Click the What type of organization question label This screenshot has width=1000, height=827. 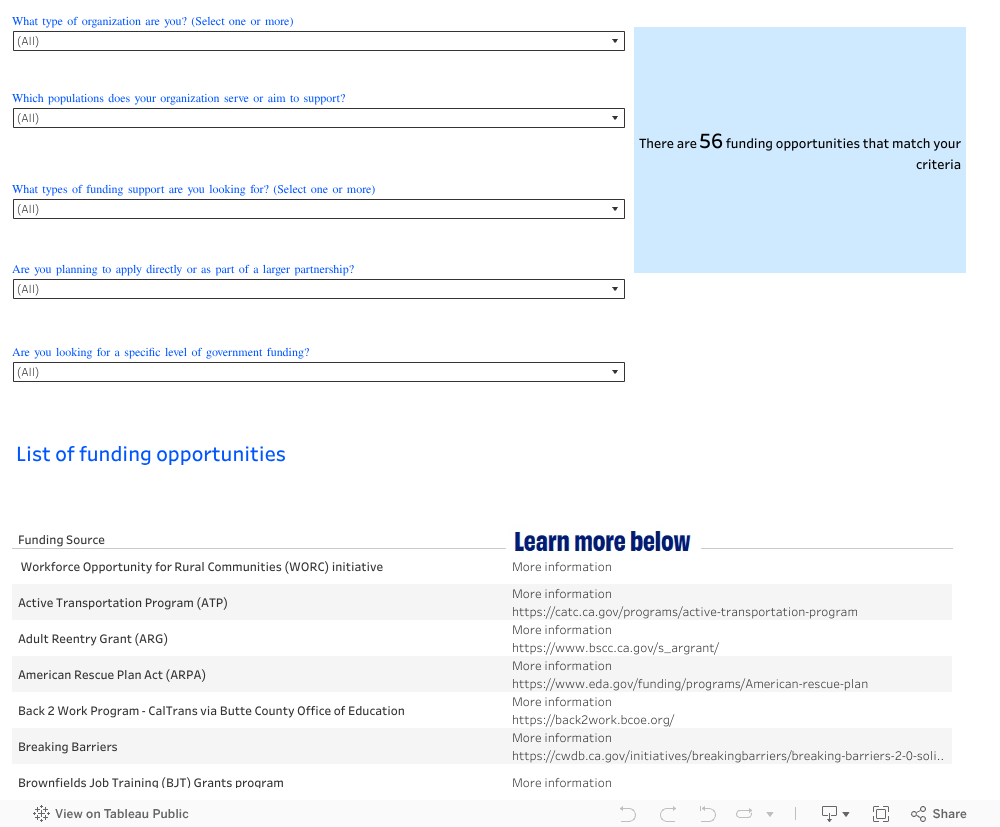[153, 21]
